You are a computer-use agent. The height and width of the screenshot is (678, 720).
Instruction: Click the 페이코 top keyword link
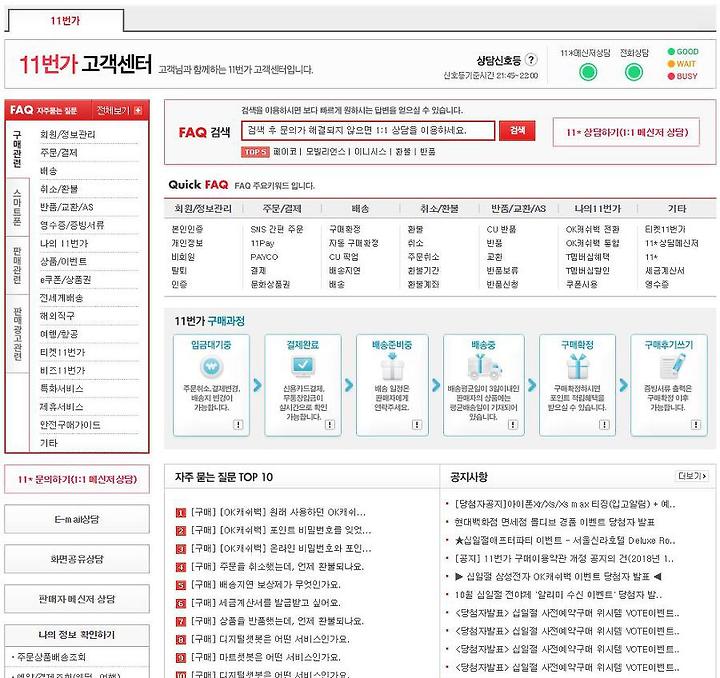pyautogui.click(x=285, y=152)
